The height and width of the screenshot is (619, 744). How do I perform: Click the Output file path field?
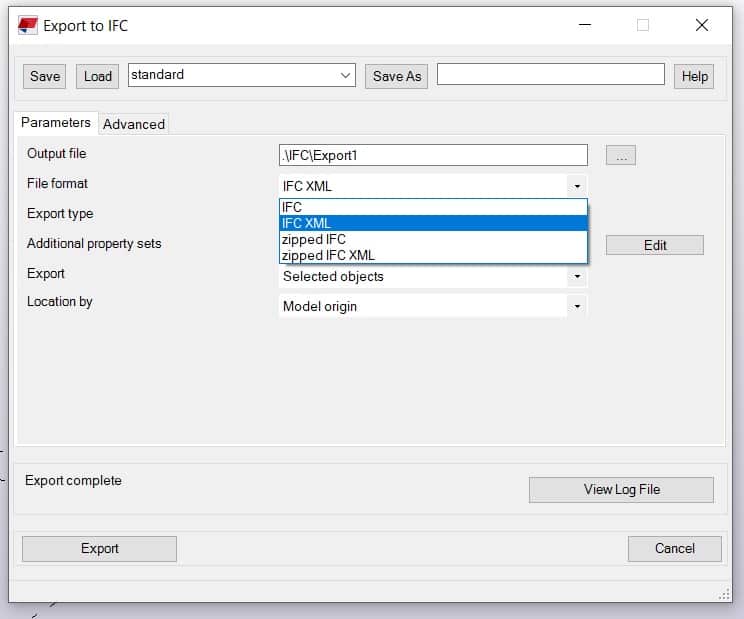click(x=432, y=155)
